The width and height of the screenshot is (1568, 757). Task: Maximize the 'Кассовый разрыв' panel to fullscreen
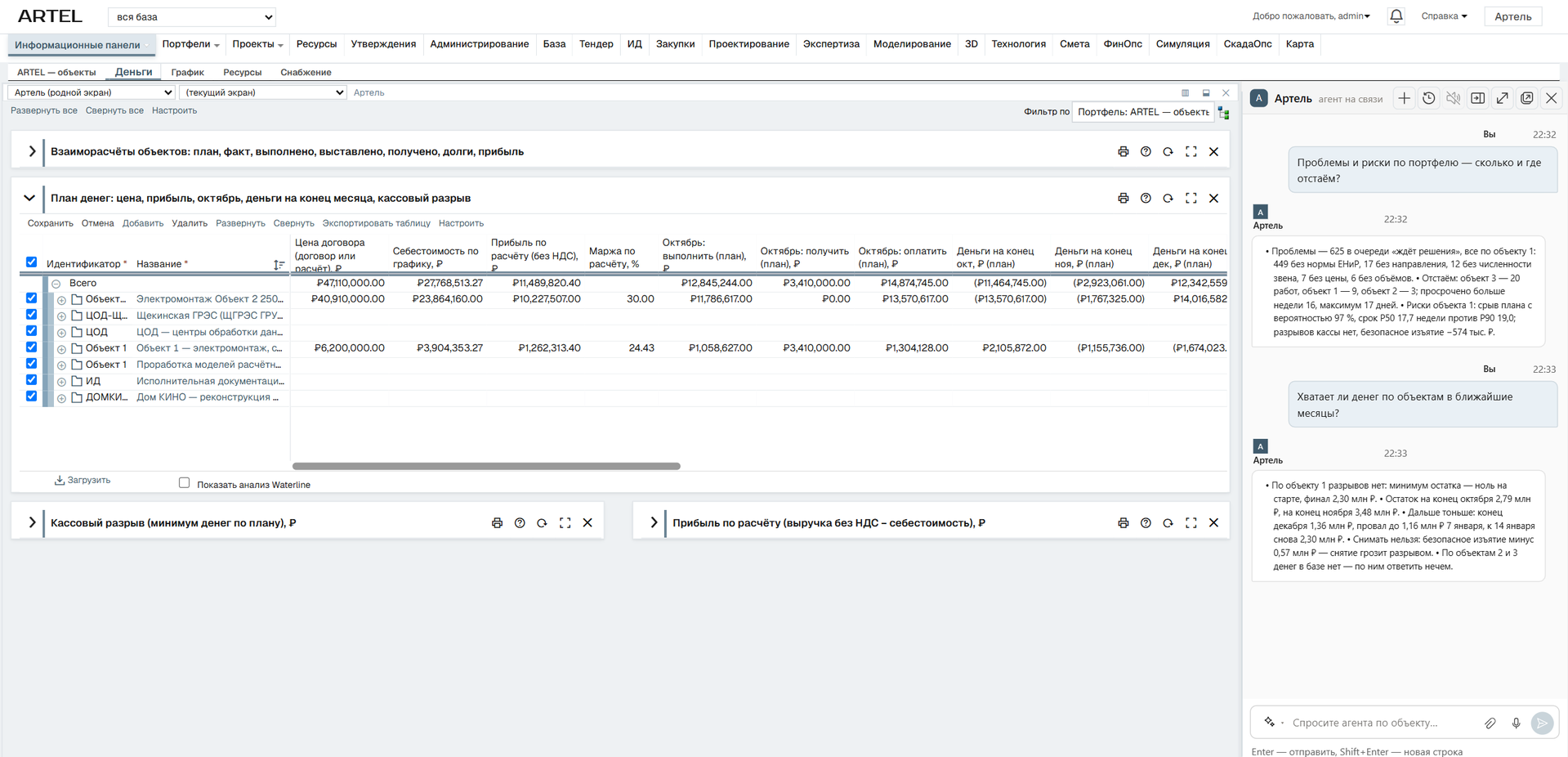tap(565, 523)
